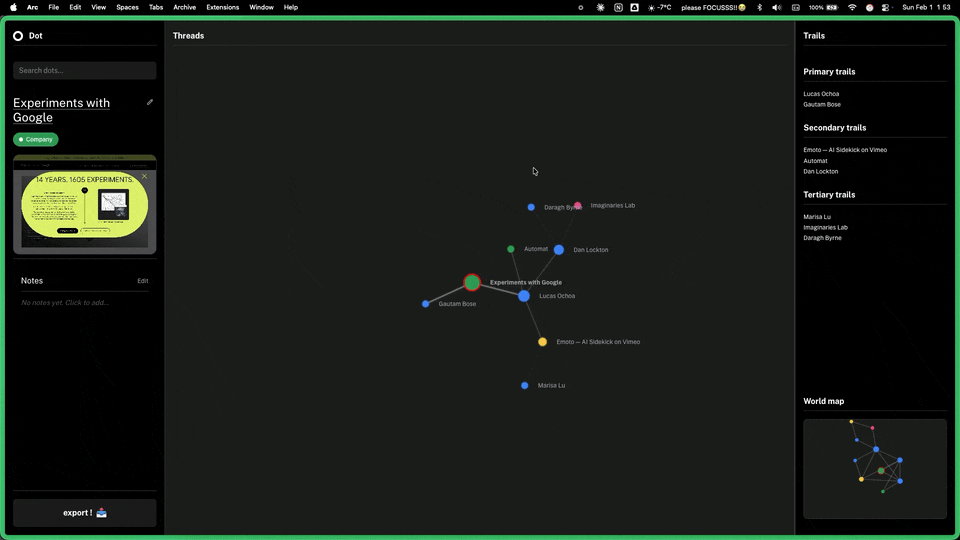Image resolution: width=960 pixels, height=540 pixels.
Task: Click the green Company tag
Action: pos(36,140)
